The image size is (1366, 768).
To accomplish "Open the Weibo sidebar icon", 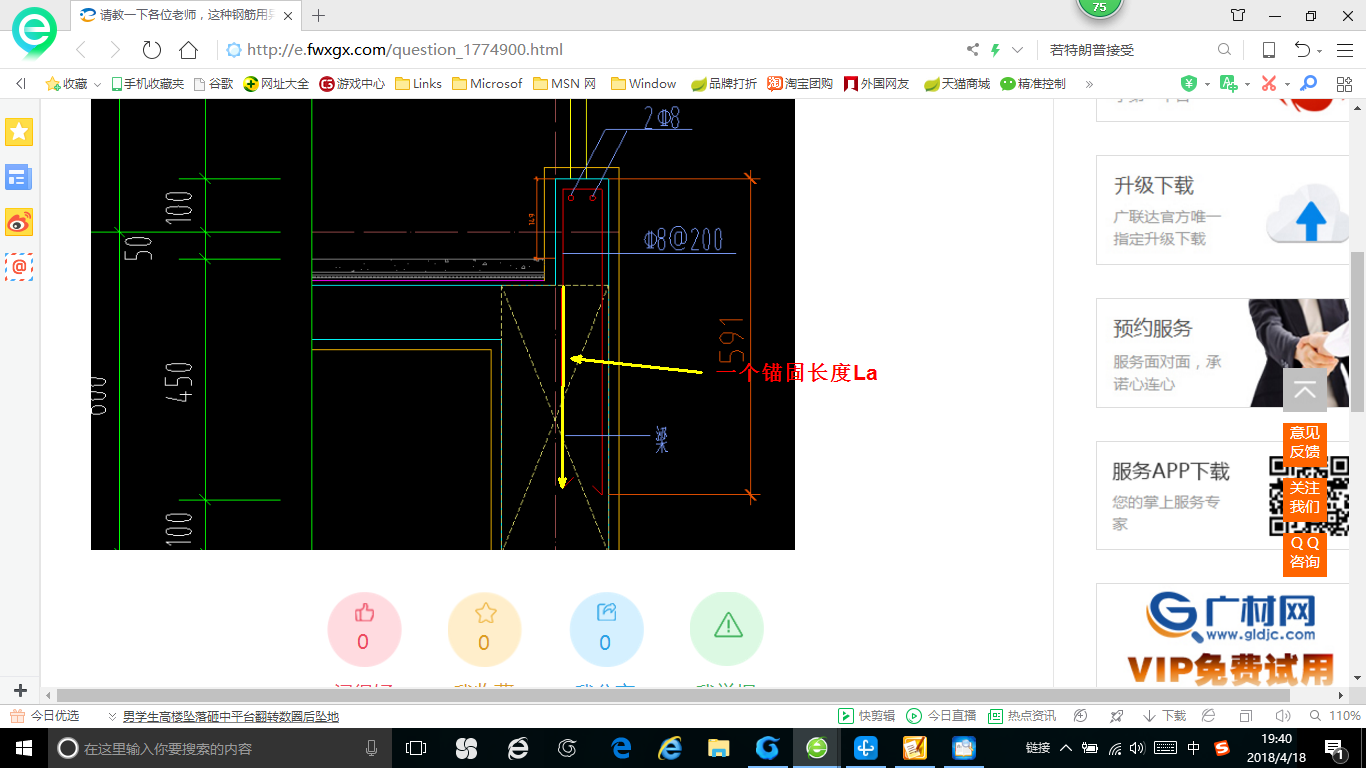I will pos(19,222).
